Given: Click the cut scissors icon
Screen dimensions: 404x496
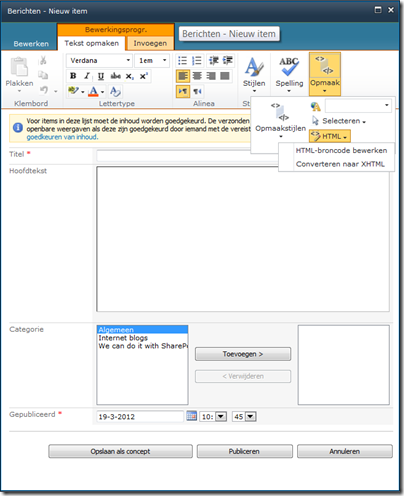Looking at the screenshot, I should [x=43, y=60].
